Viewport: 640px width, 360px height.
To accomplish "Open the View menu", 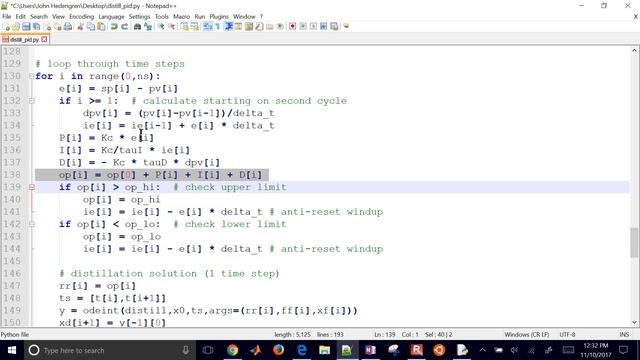I will pos(58,17).
